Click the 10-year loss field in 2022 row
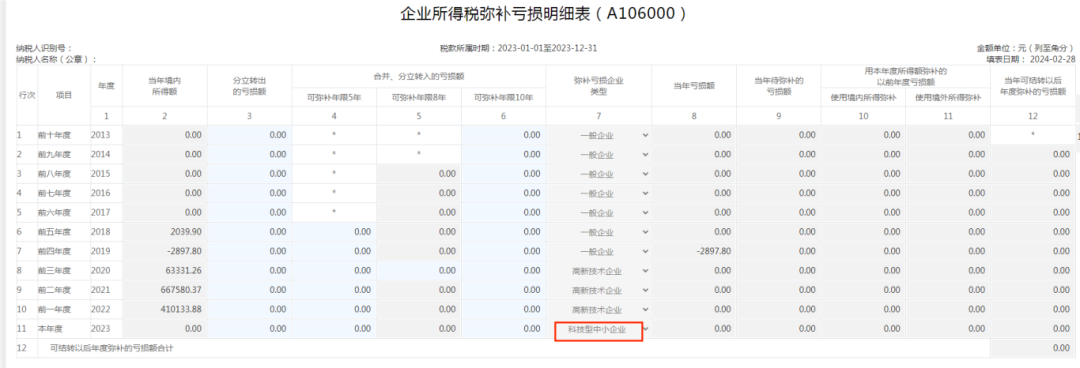This screenshot has height=368, width=1080. pos(503,309)
